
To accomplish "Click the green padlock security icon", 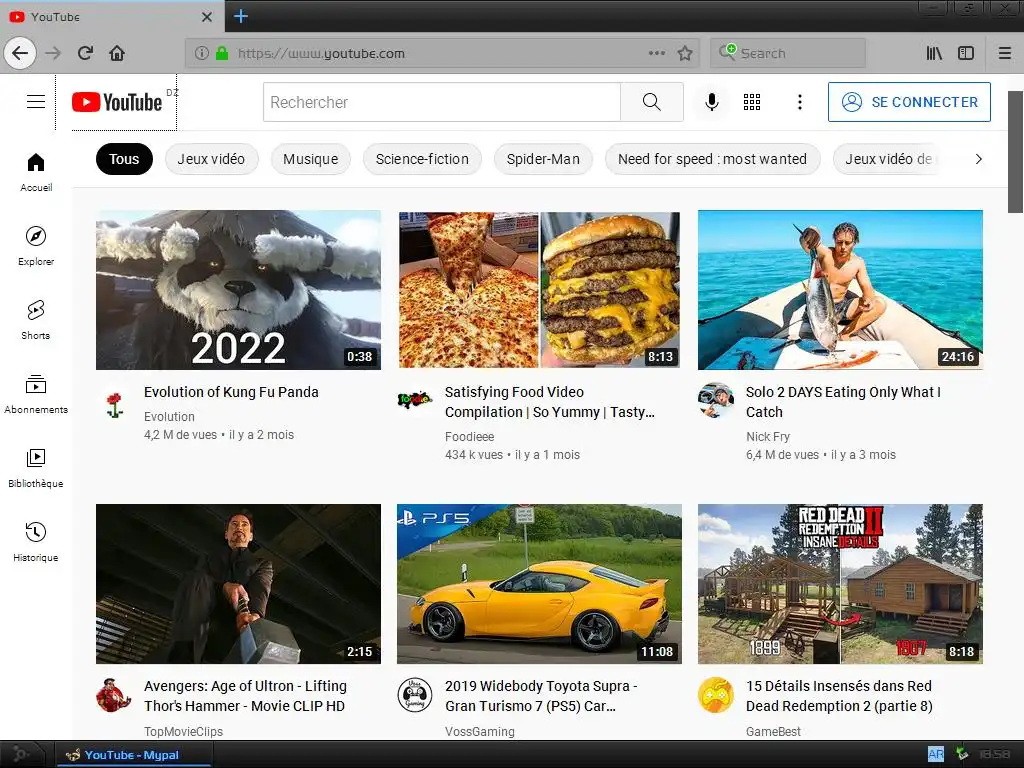I will pos(222,53).
